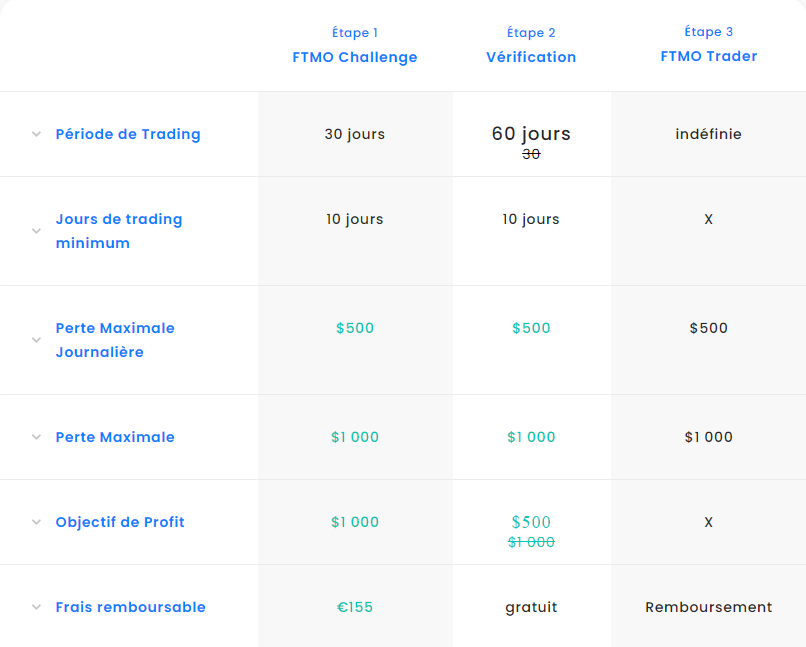Expand the Perte Maximale Journalière chevron

36,340
